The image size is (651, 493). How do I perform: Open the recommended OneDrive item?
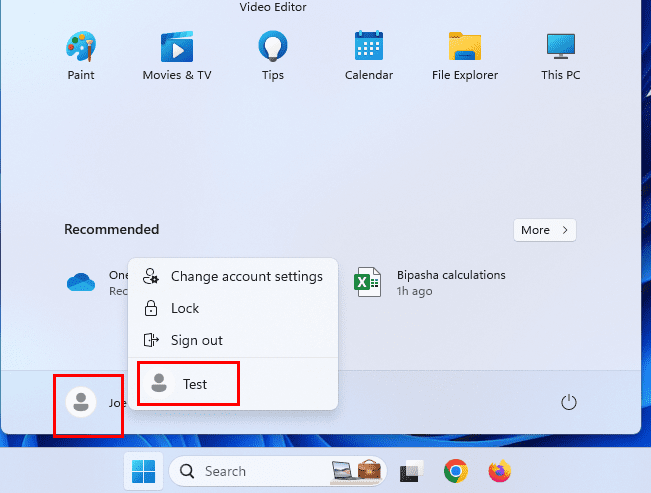92,283
